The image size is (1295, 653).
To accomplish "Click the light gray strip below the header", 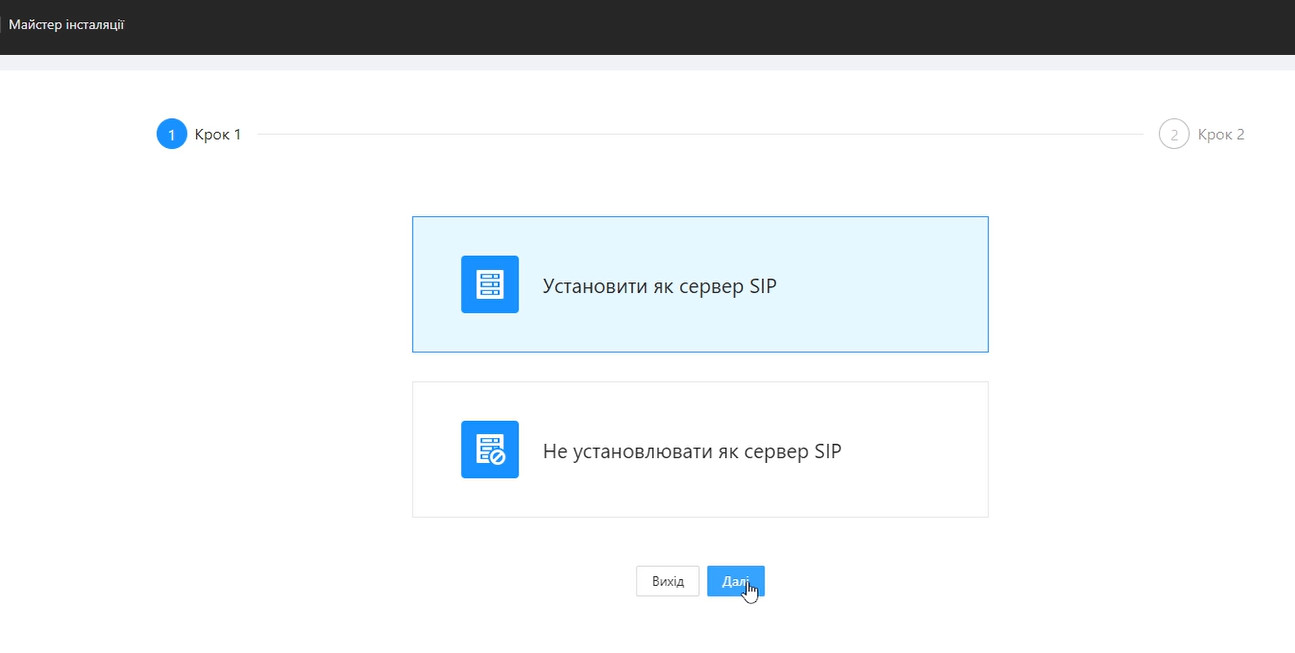I will coord(647,63).
